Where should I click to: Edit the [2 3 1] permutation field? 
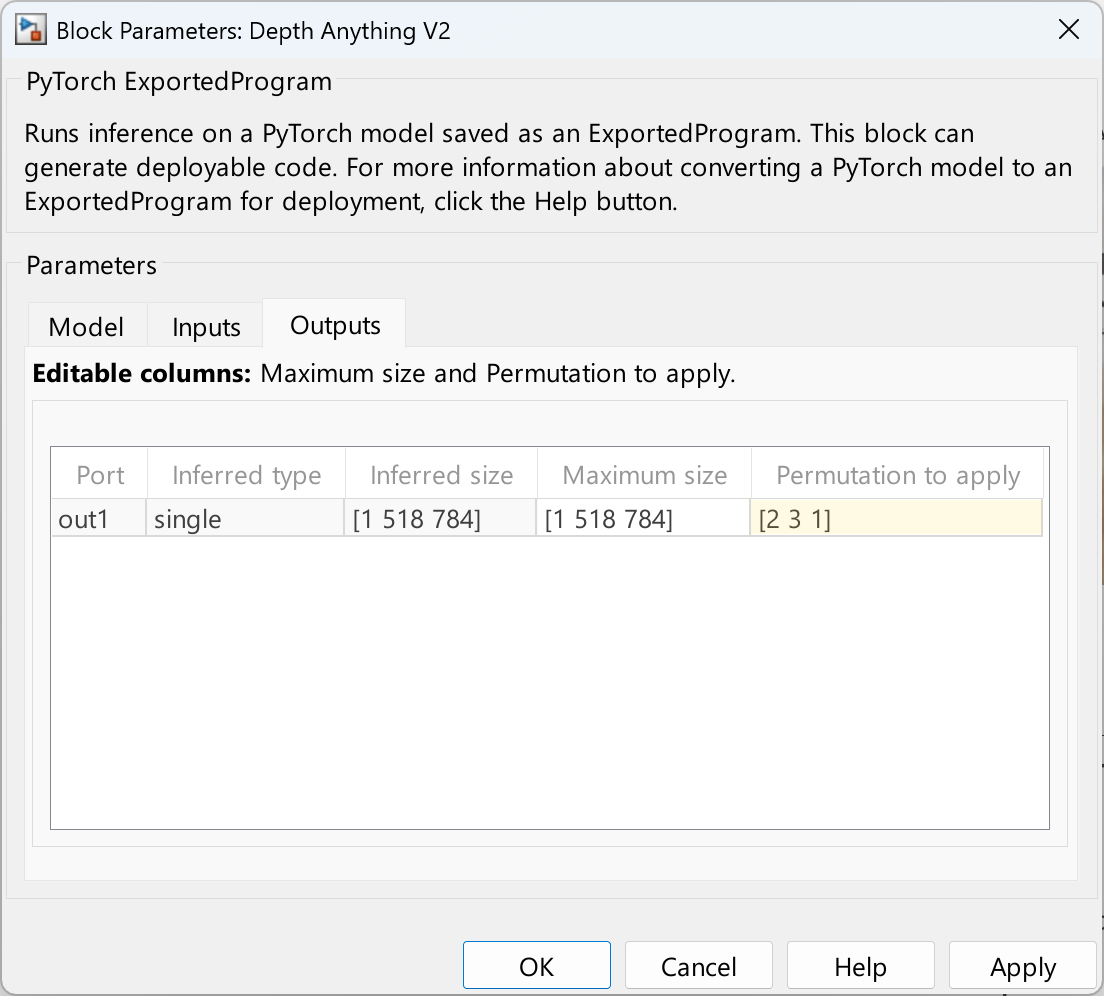(896, 519)
